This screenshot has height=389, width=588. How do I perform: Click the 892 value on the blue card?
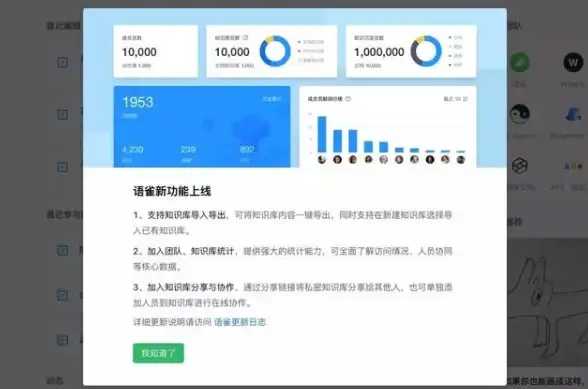click(x=247, y=149)
